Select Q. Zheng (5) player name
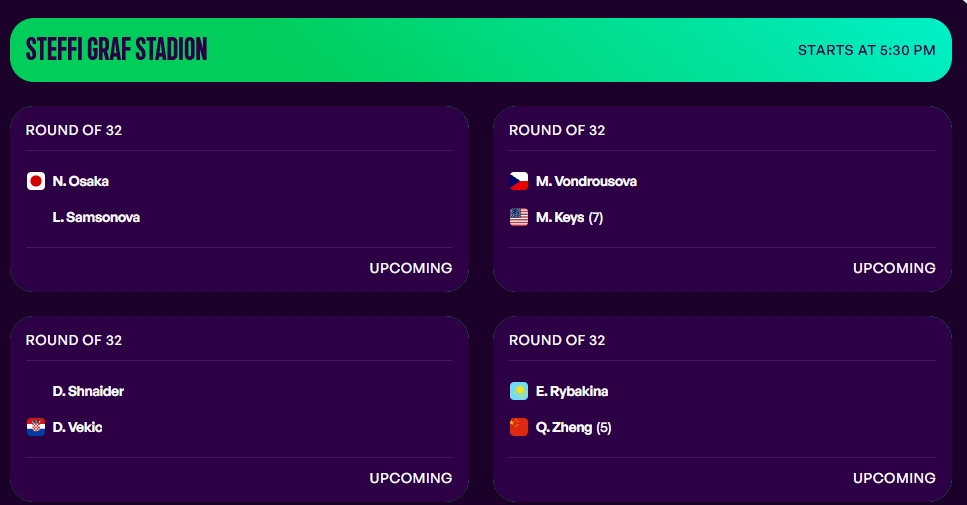 574,428
